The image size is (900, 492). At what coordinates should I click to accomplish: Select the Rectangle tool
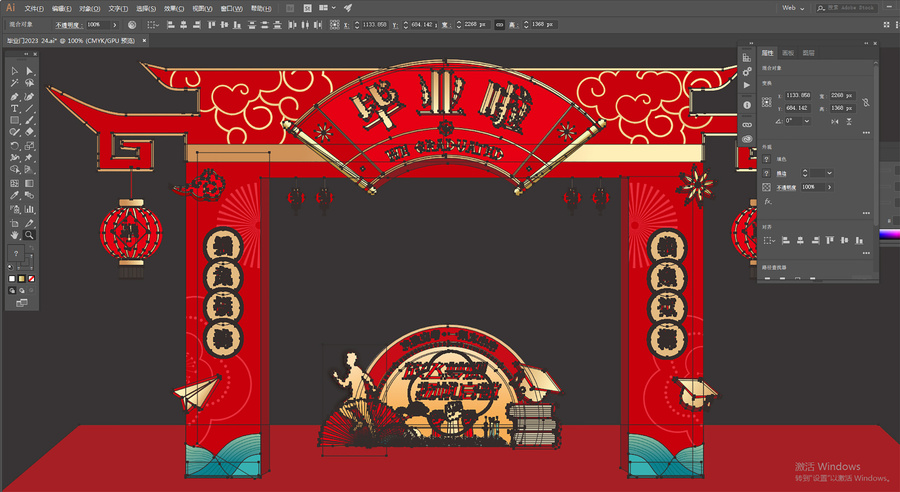15,121
